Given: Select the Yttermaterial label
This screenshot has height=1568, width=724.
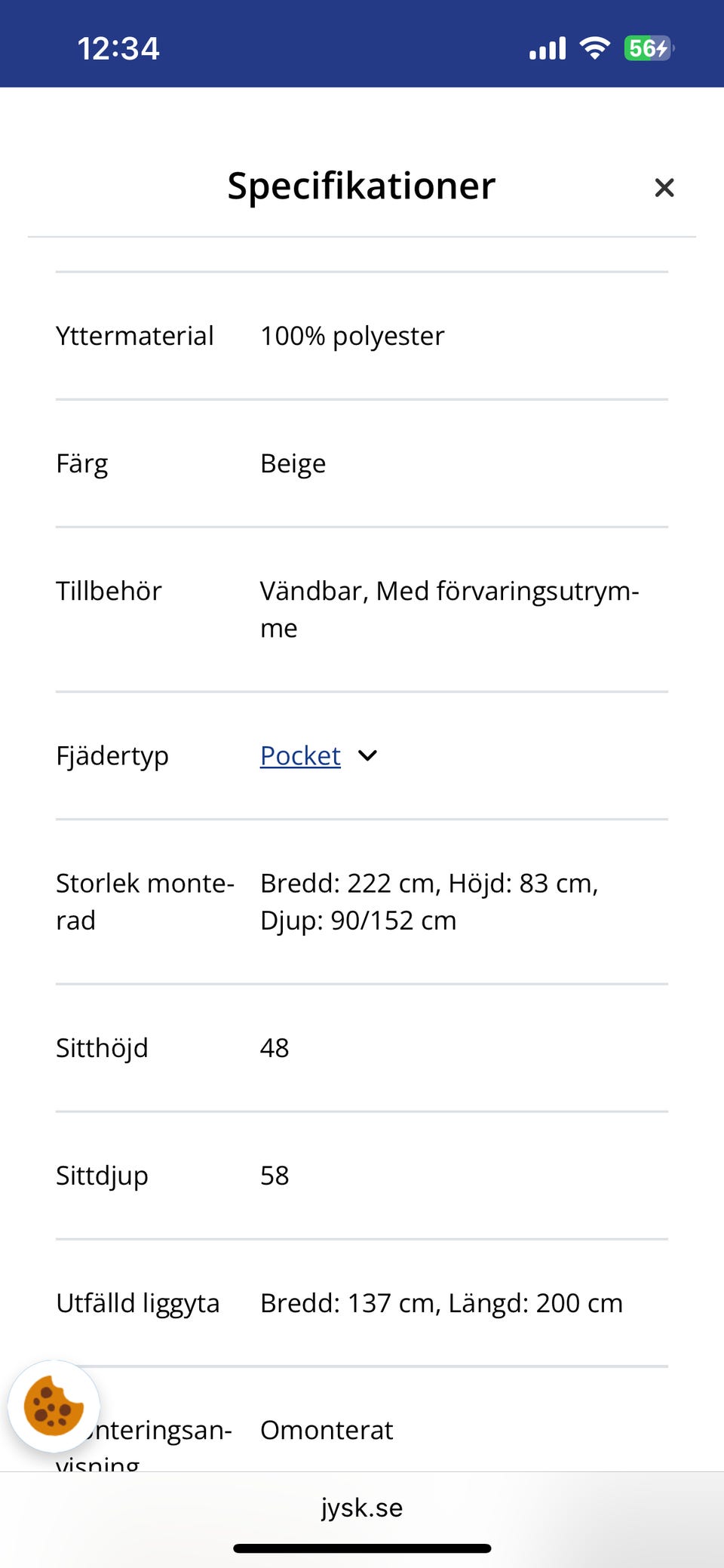Looking at the screenshot, I should pyautogui.click(x=135, y=336).
